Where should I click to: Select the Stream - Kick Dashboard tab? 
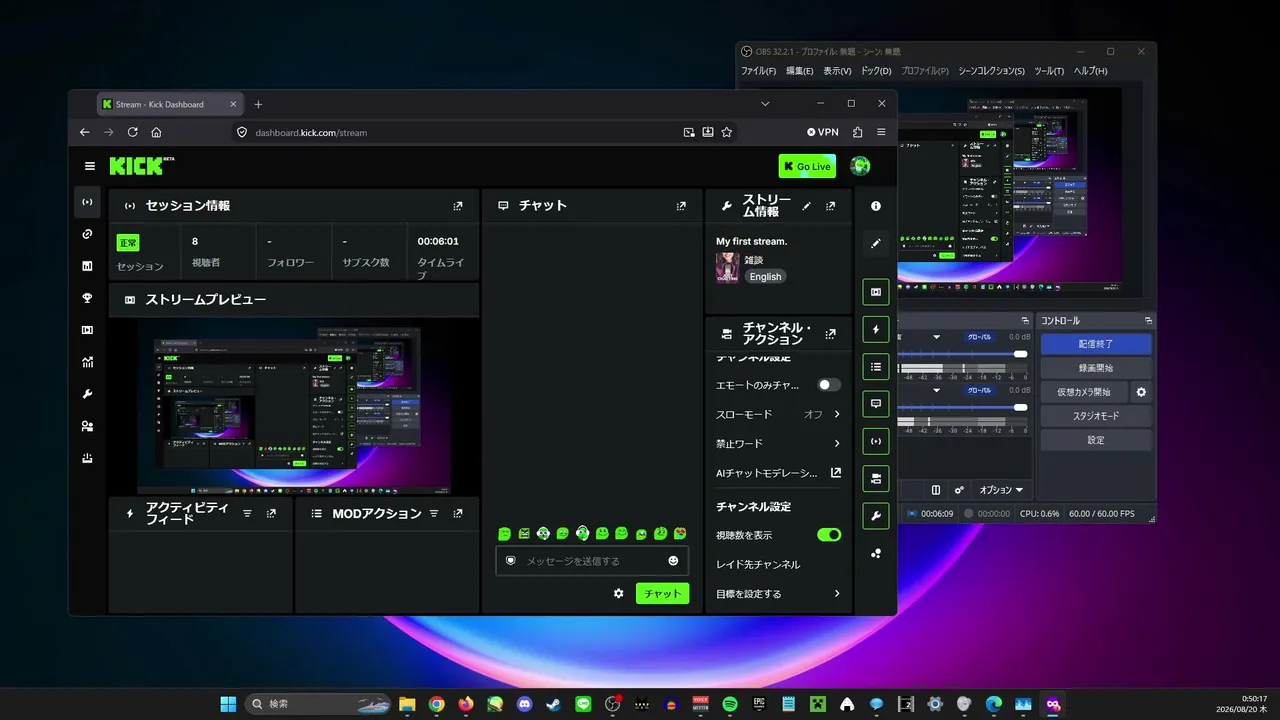click(x=170, y=104)
